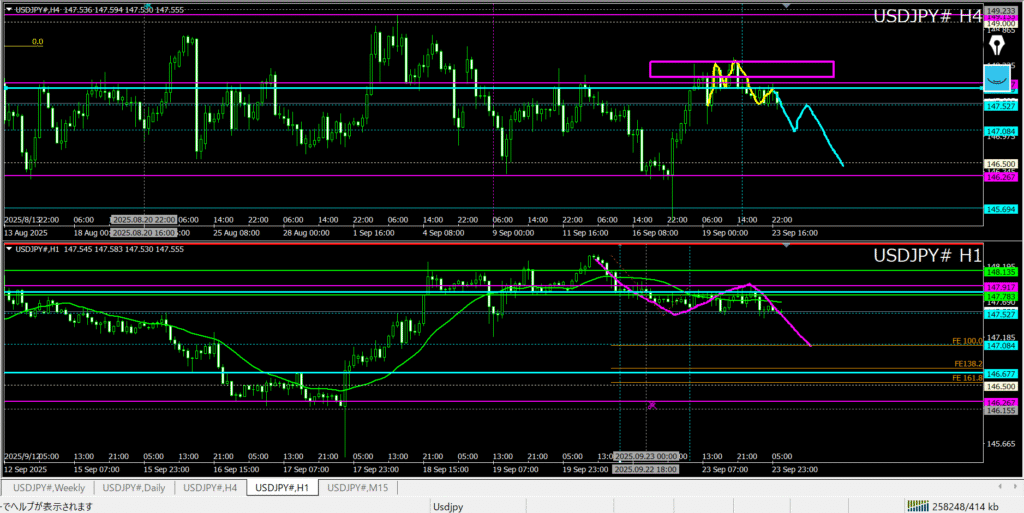Viewport: 1024px width, 513px height.
Task: Click the FE 161.8 Fibonacci label
Action: (968, 378)
